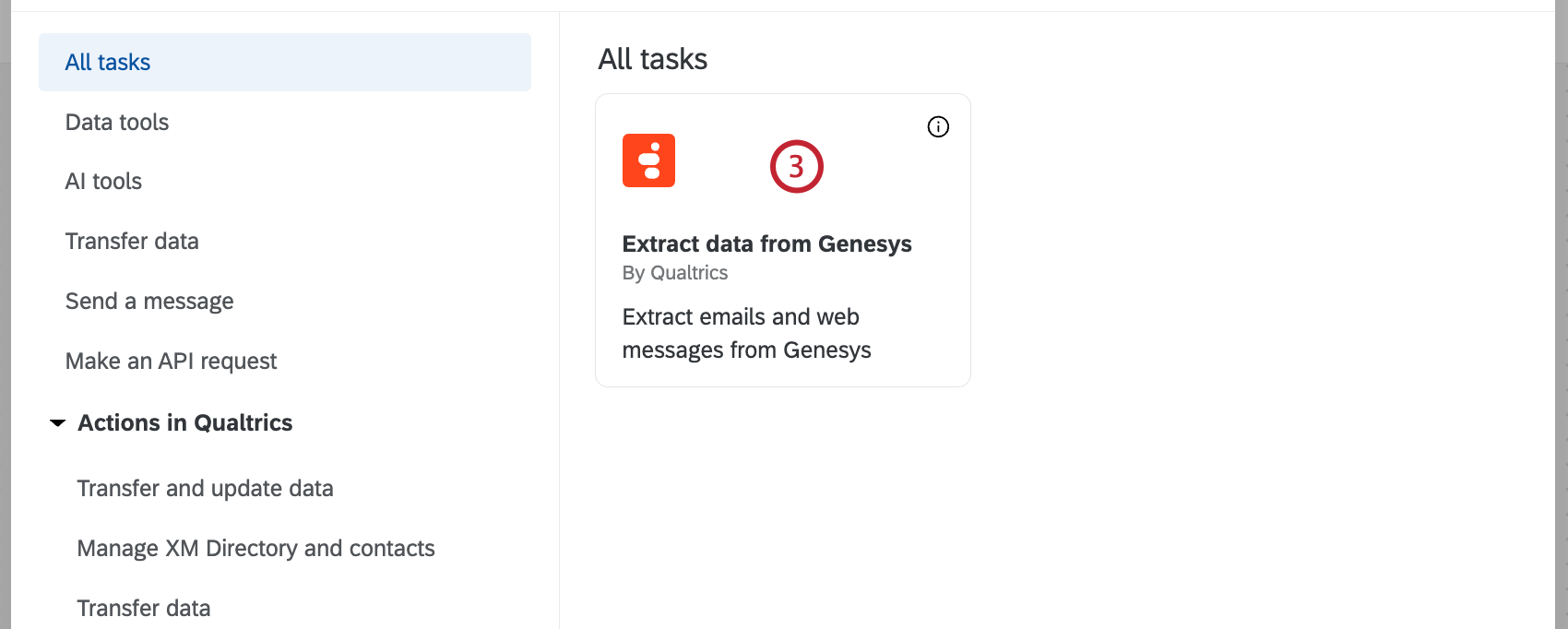Click the Genesys orange app icon

648,160
